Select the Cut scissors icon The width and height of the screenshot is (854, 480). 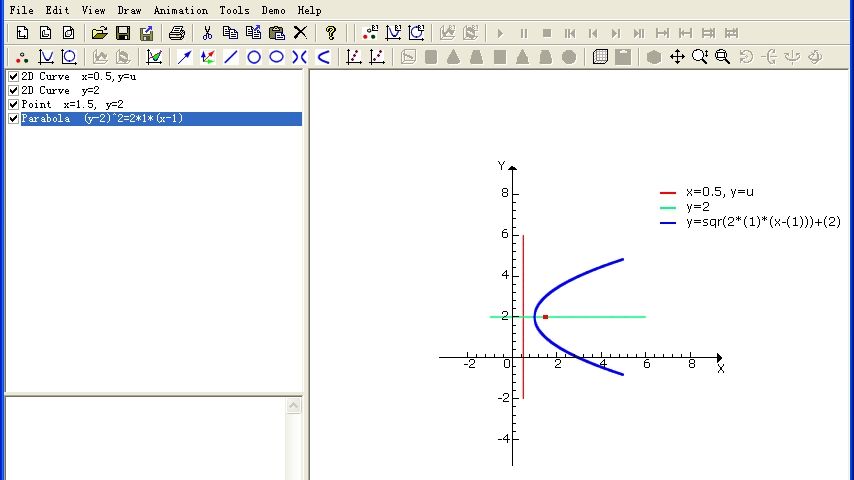[x=207, y=33]
